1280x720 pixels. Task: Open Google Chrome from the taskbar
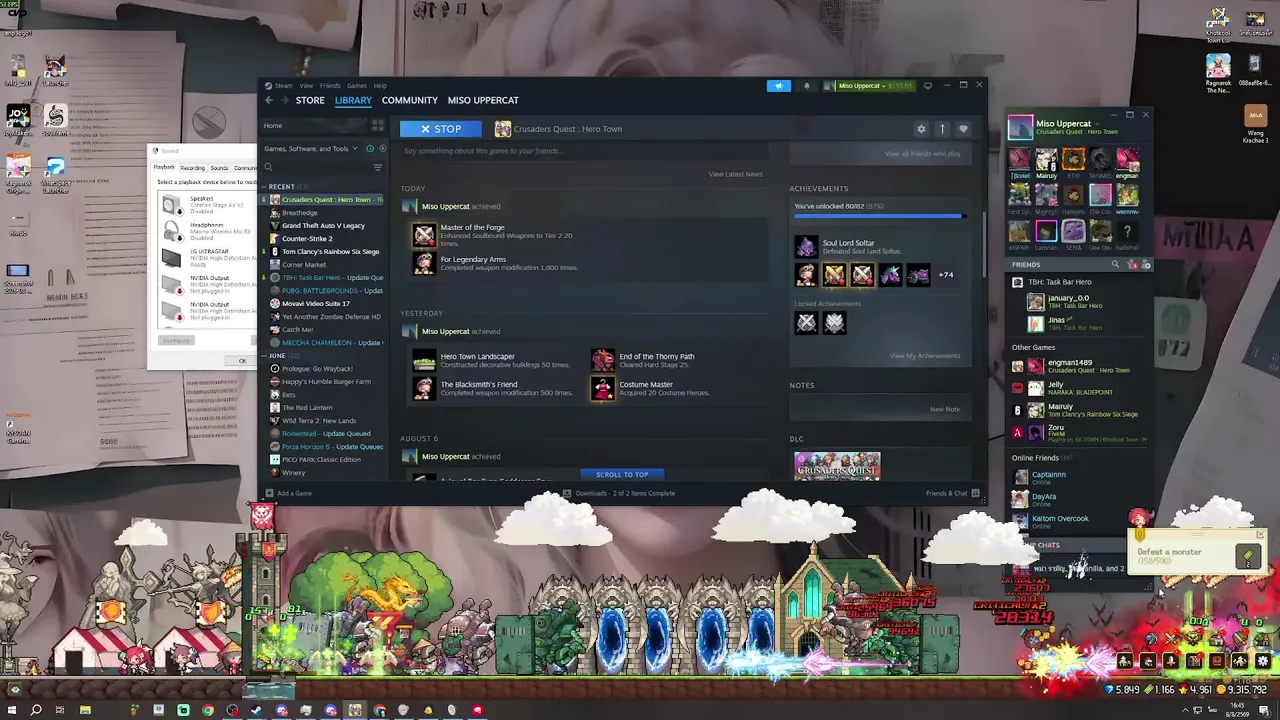208,710
